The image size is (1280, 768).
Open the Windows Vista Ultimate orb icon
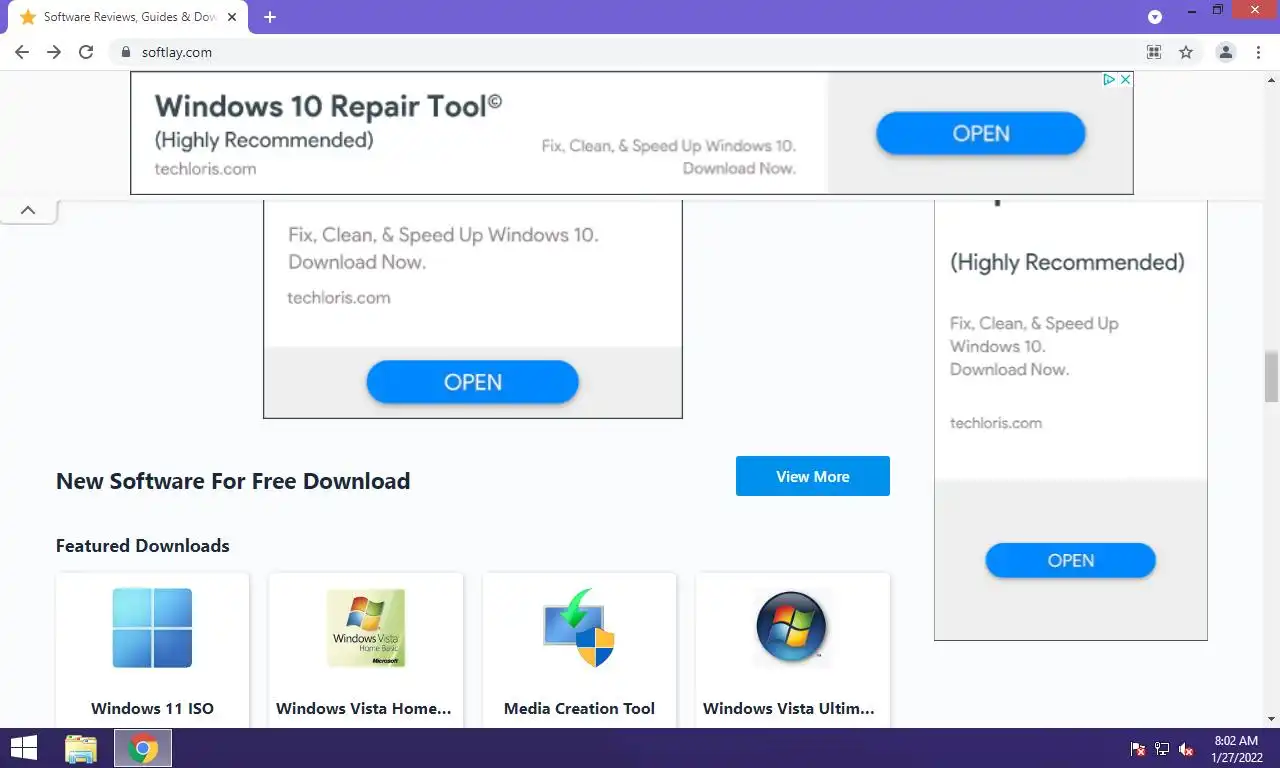pos(792,628)
